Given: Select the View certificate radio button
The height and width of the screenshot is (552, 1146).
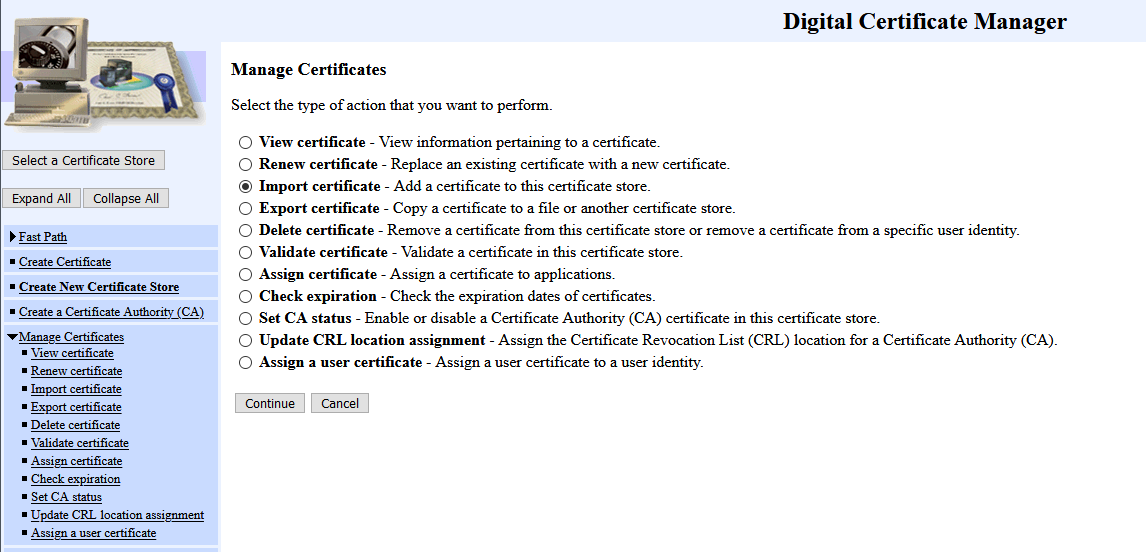Looking at the screenshot, I should 245,143.
